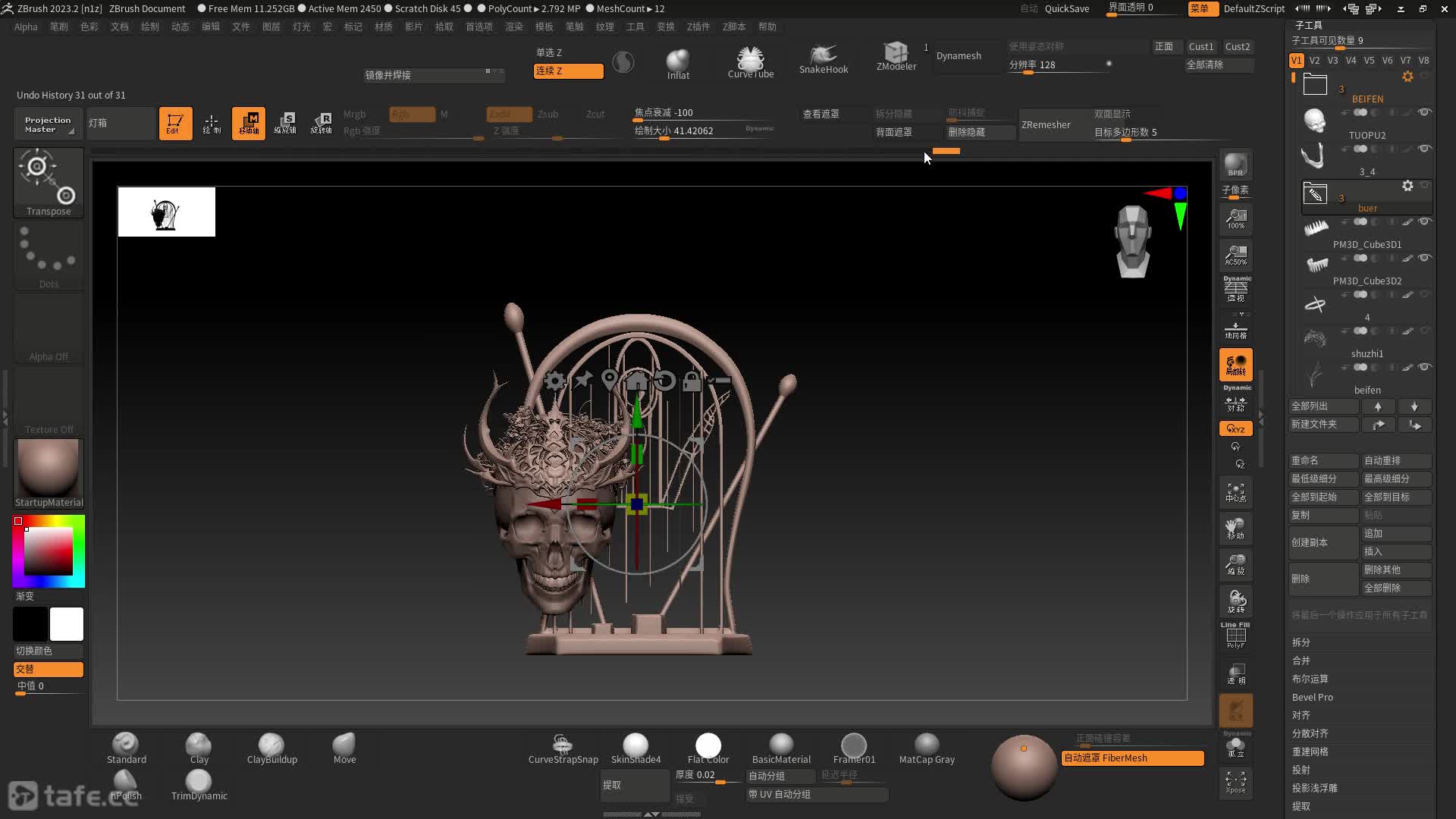The image size is (1456, 819).
Task: Open the Texture Off selector
Action: pos(49,401)
